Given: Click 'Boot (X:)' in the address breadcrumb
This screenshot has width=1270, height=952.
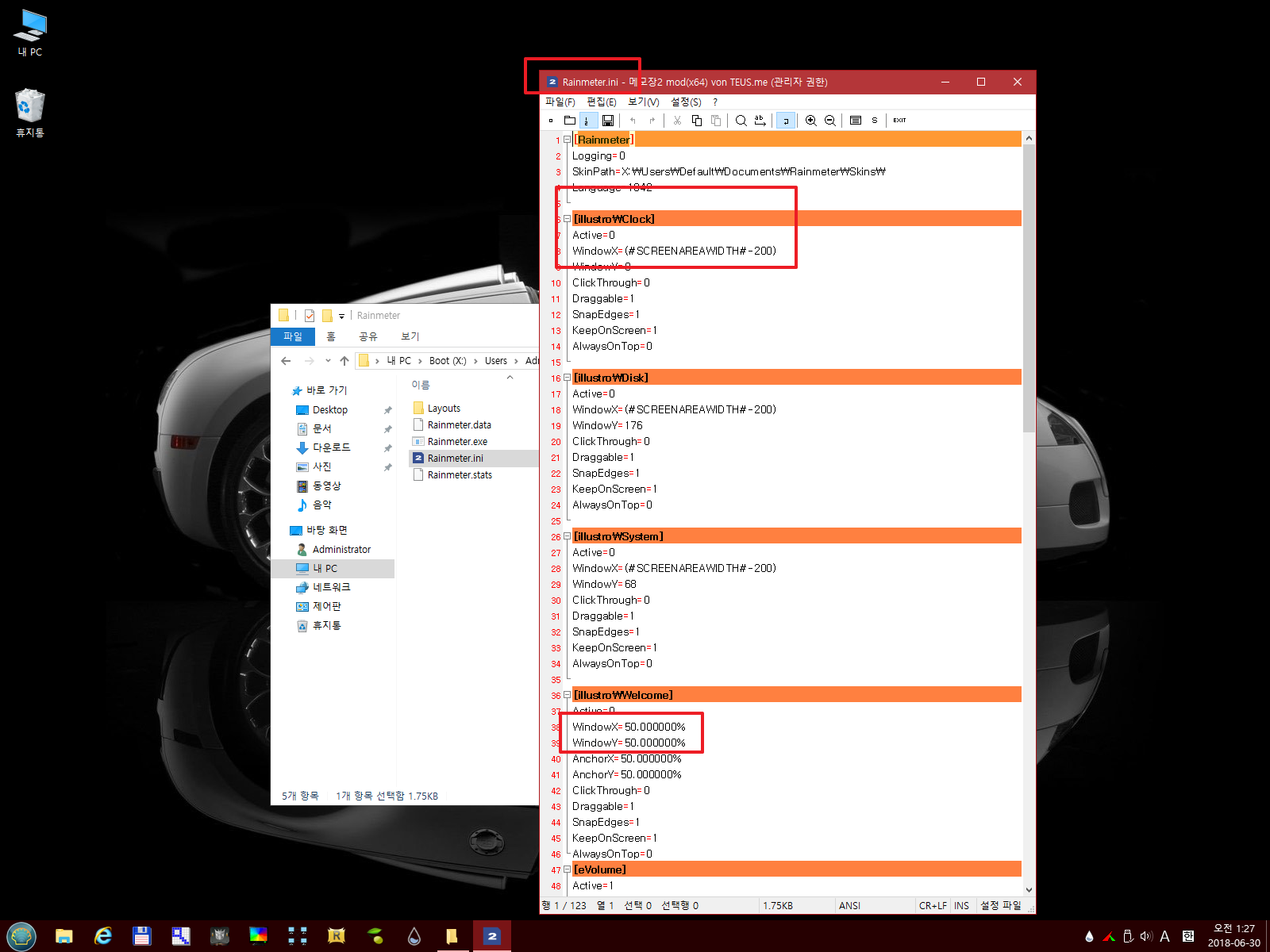Looking at the screenshot, I should 448,361.
